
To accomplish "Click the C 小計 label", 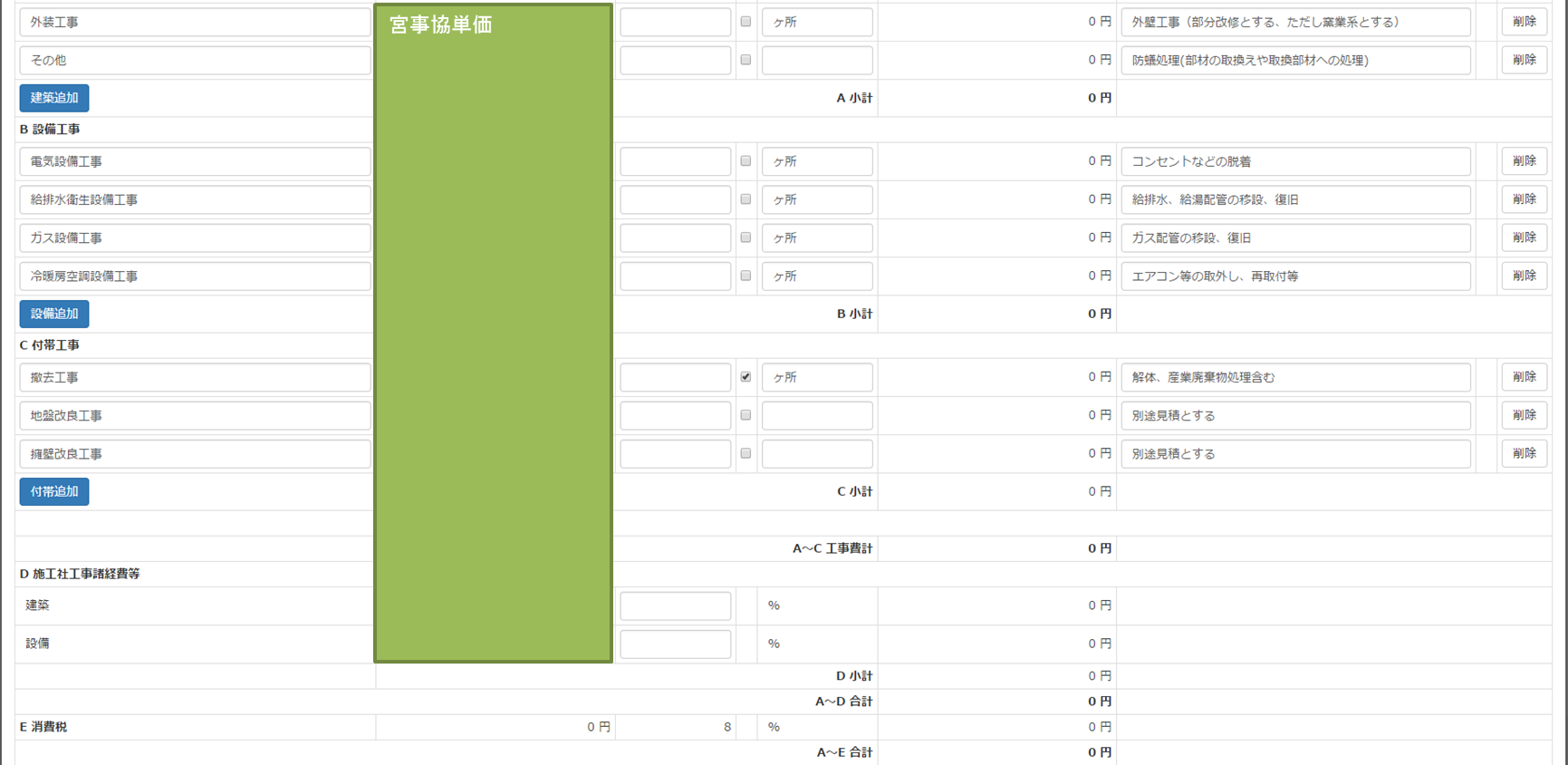I will (854, 491).
